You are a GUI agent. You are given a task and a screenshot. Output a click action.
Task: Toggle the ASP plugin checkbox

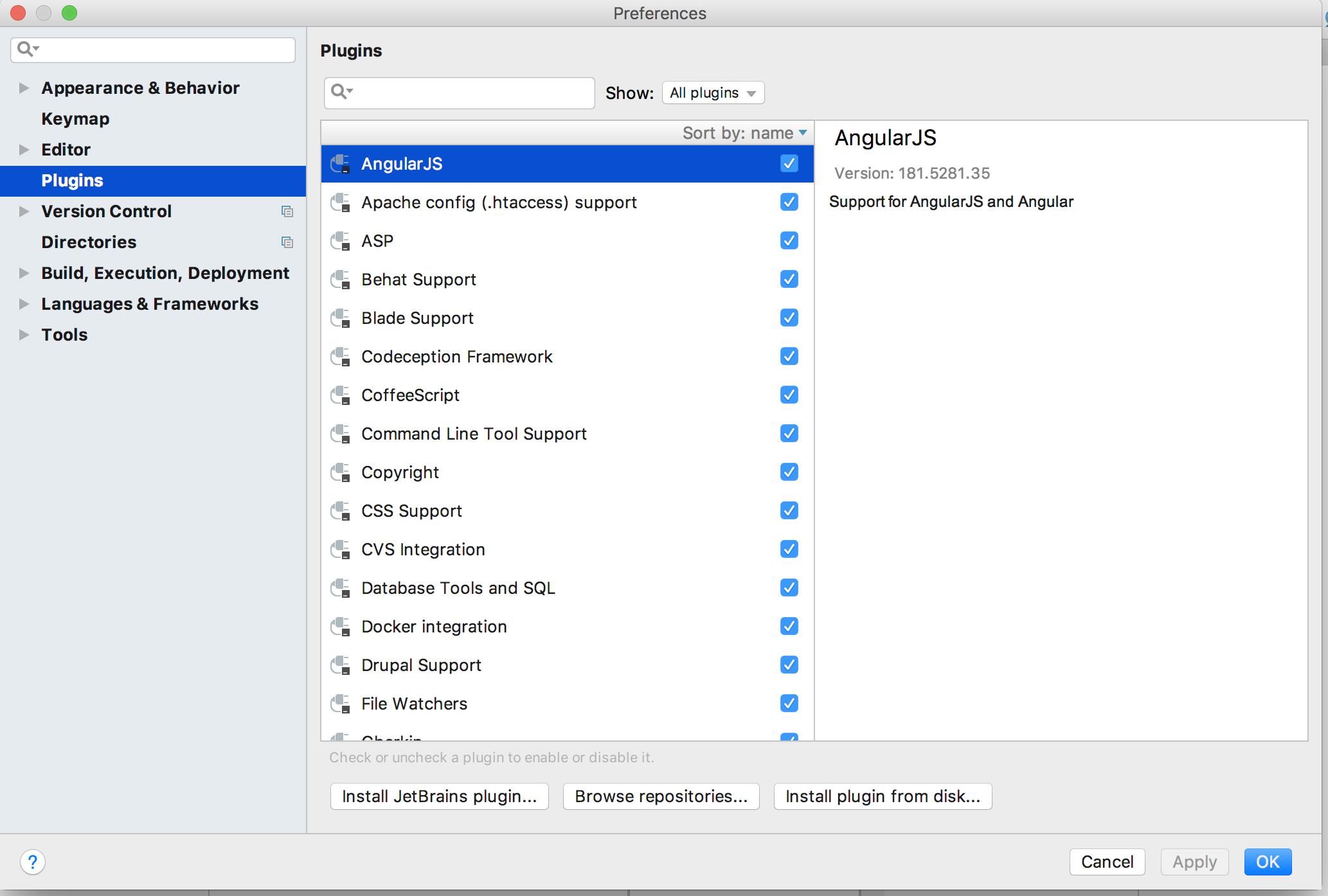pos(789,241)
